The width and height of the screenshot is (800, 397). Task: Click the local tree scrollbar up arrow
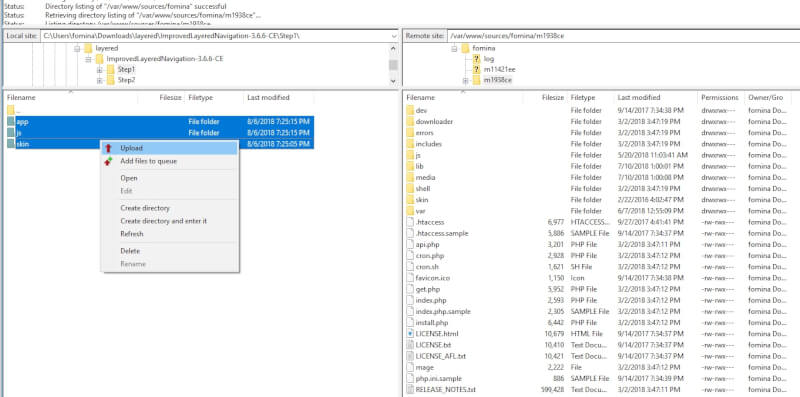393,48
